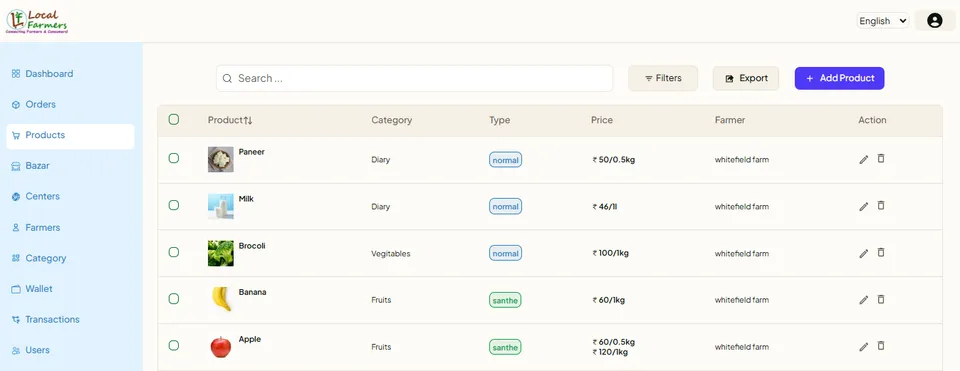Image resolution: width=960 pixels, height=371 pixels.
Task: Check the Paneer row checkbox
Action: click(x=174, y=158)
